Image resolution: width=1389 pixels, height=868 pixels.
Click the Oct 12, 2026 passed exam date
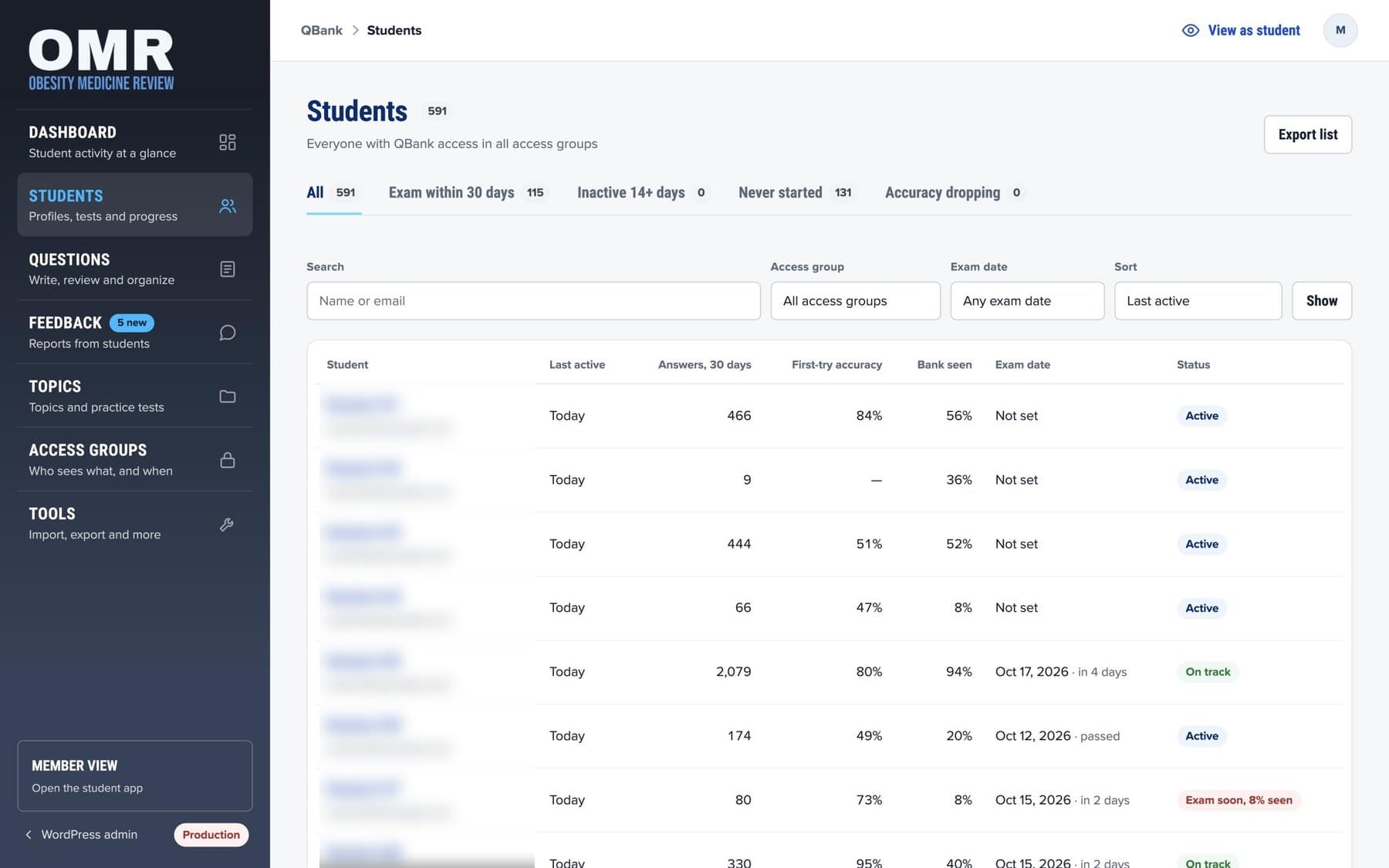pos(1057,736)
